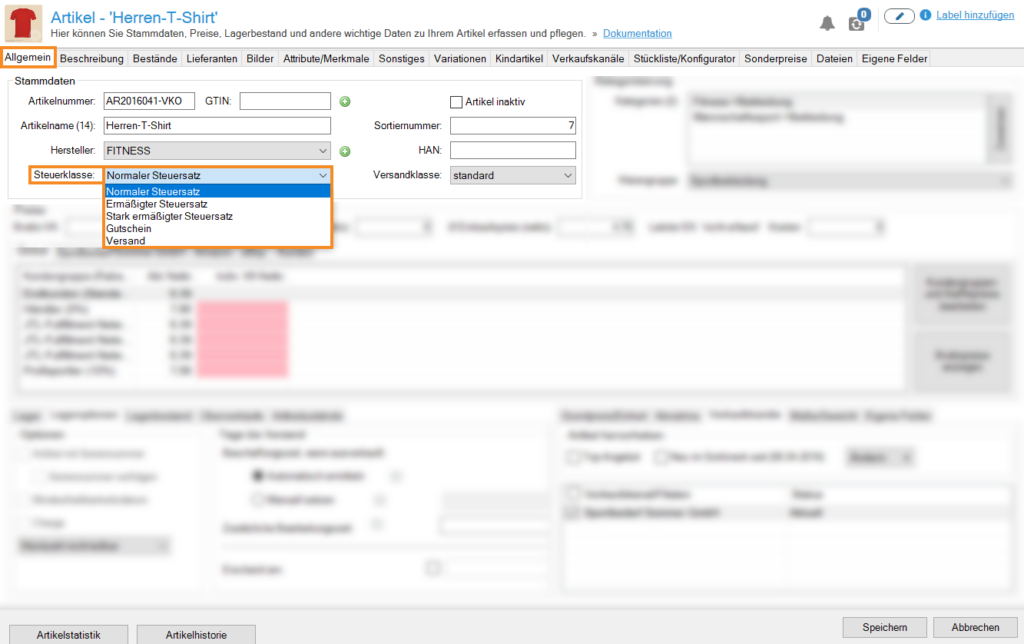Click the green plus icon next to Hersteller

coord(345,151)
